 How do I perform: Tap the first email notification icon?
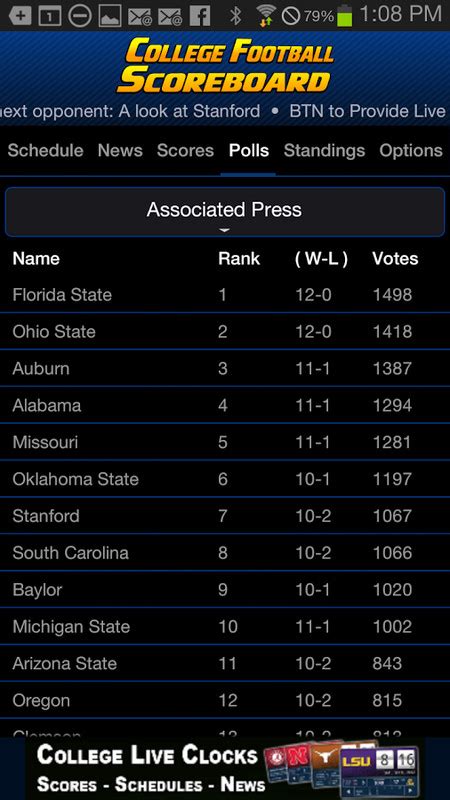pos(140,16)
